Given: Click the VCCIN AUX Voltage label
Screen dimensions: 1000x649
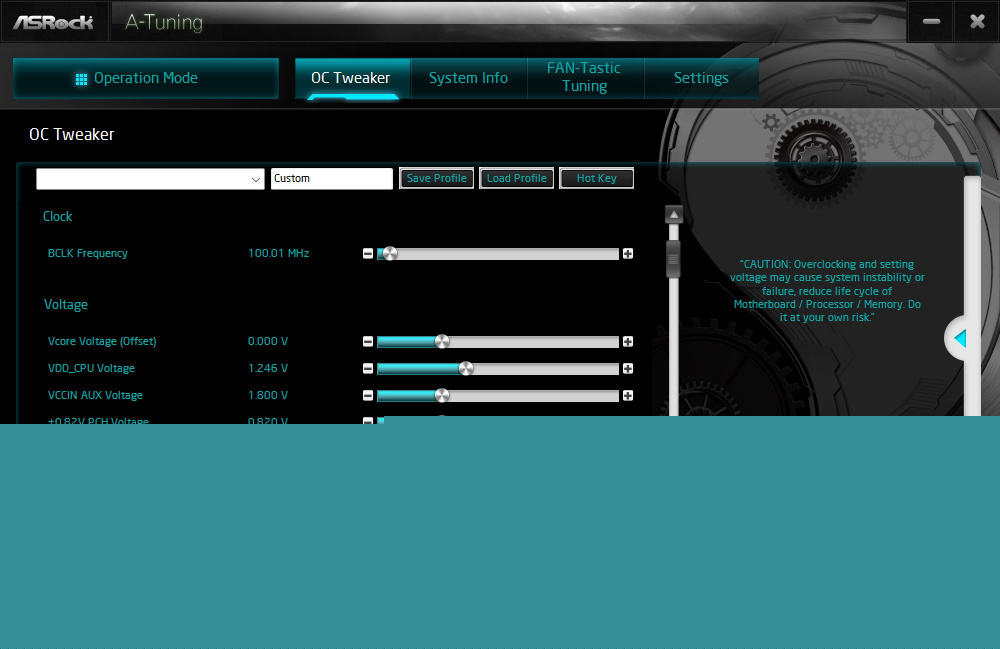Looking at the screenshot, I should (x=95, y=395).
